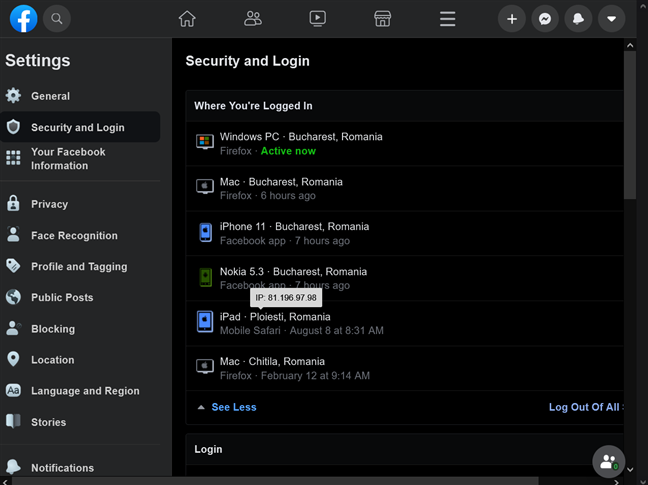Open Messenger icon

coord(545,19)
